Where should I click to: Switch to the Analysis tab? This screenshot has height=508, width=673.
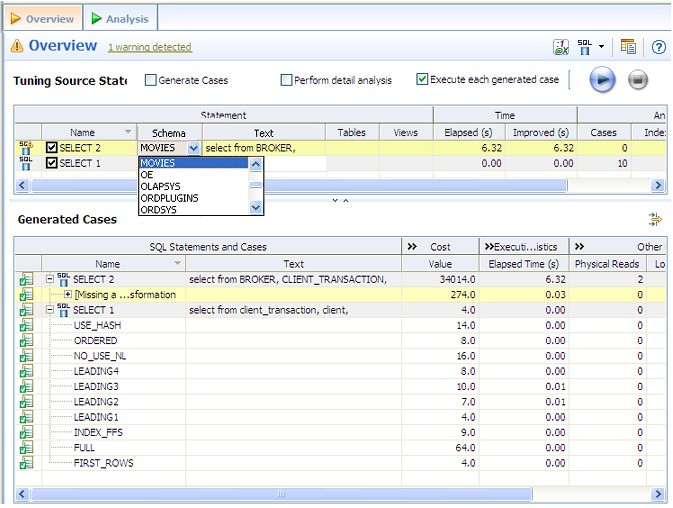pos(119,18)
